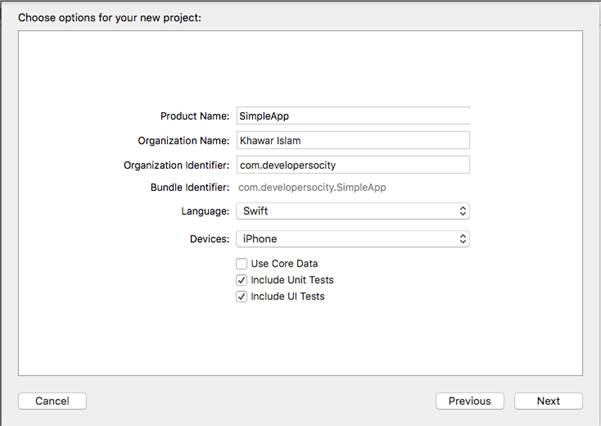Screen dimensions: 601x426
Task: Enable the Use Core Data checkbox
Action: 242,264
